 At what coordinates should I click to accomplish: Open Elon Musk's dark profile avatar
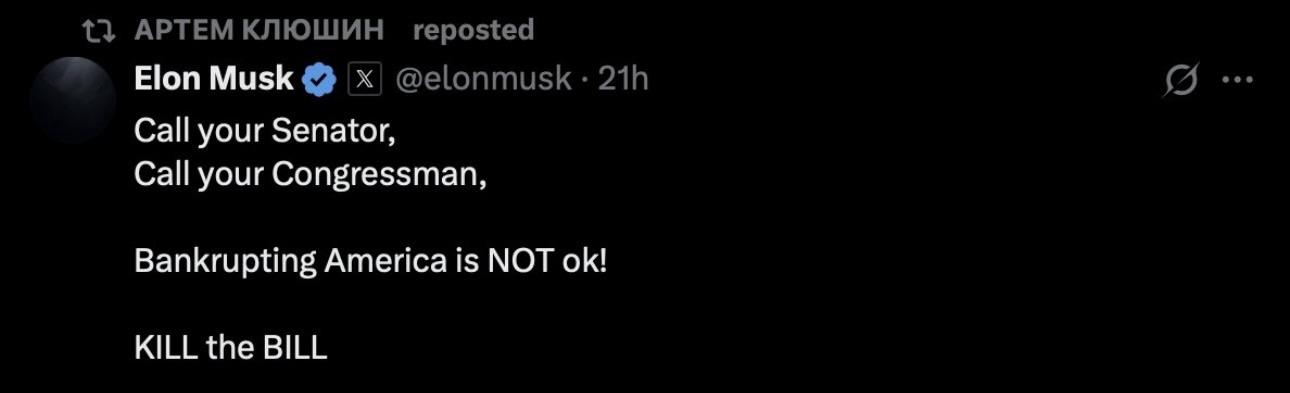click(x=72, y=100)
